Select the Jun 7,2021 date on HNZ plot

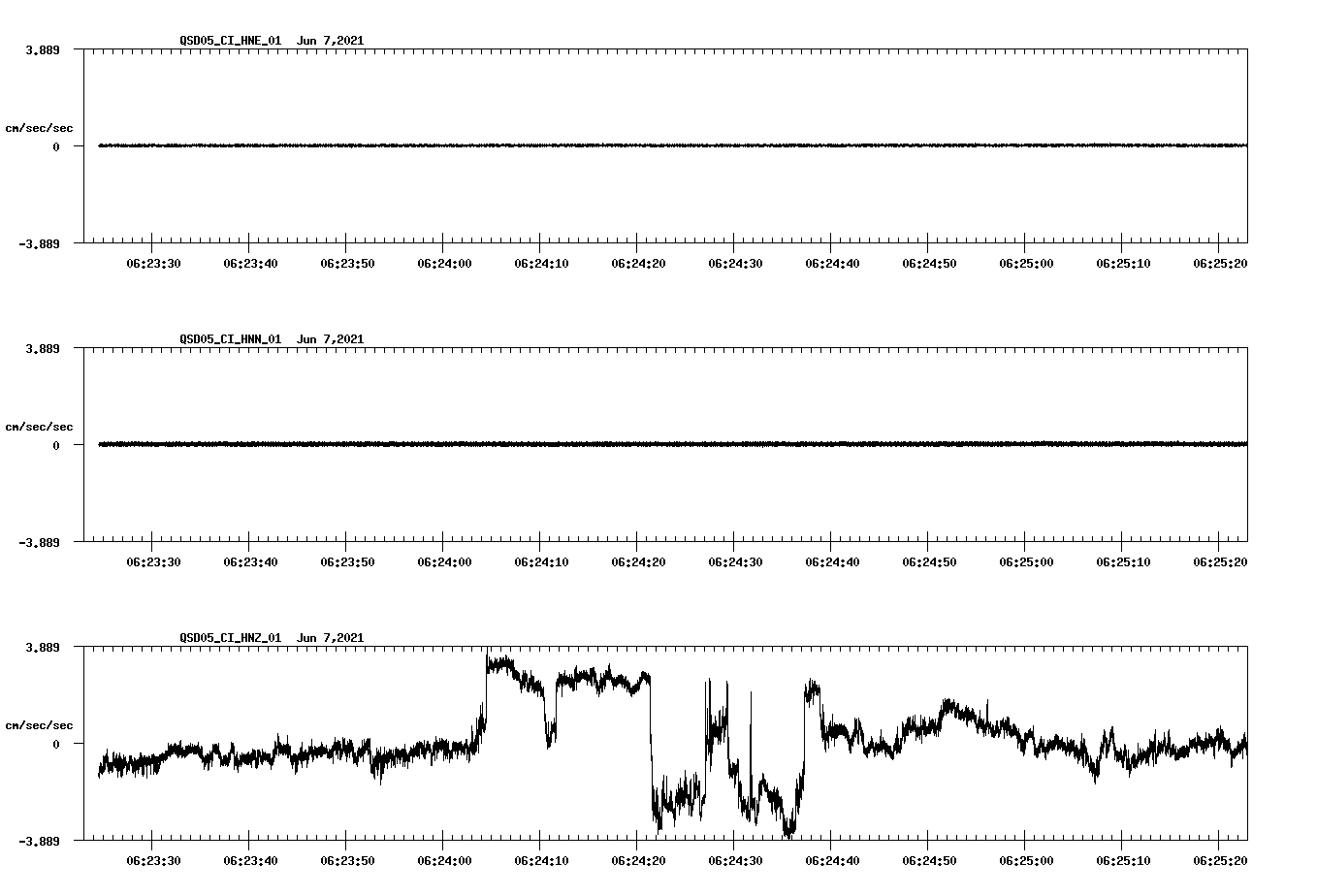(x=331, y=638)
